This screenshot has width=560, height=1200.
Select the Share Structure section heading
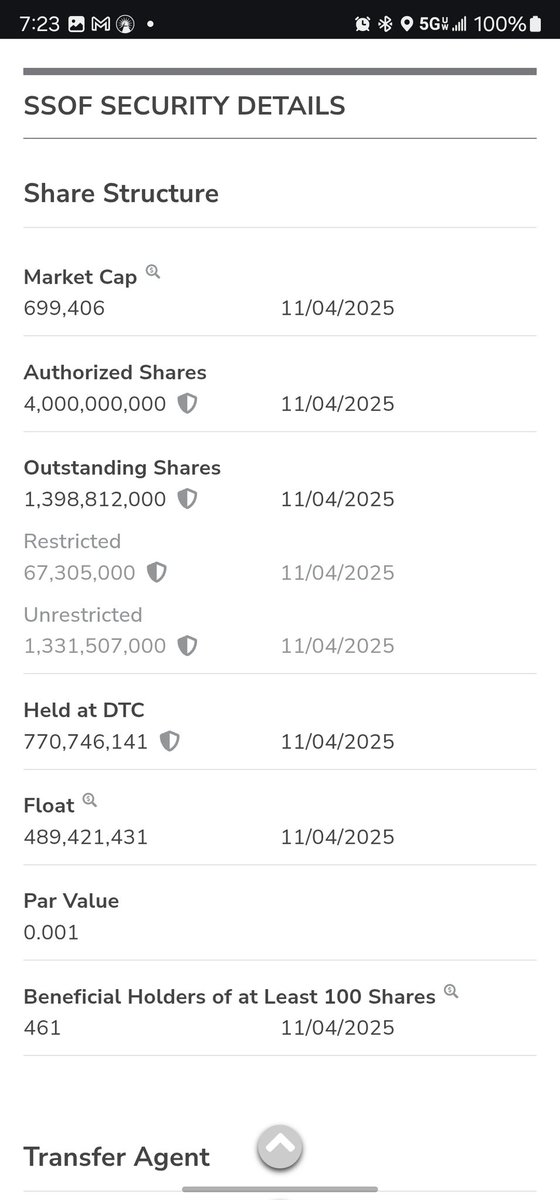tap(121, 193)
